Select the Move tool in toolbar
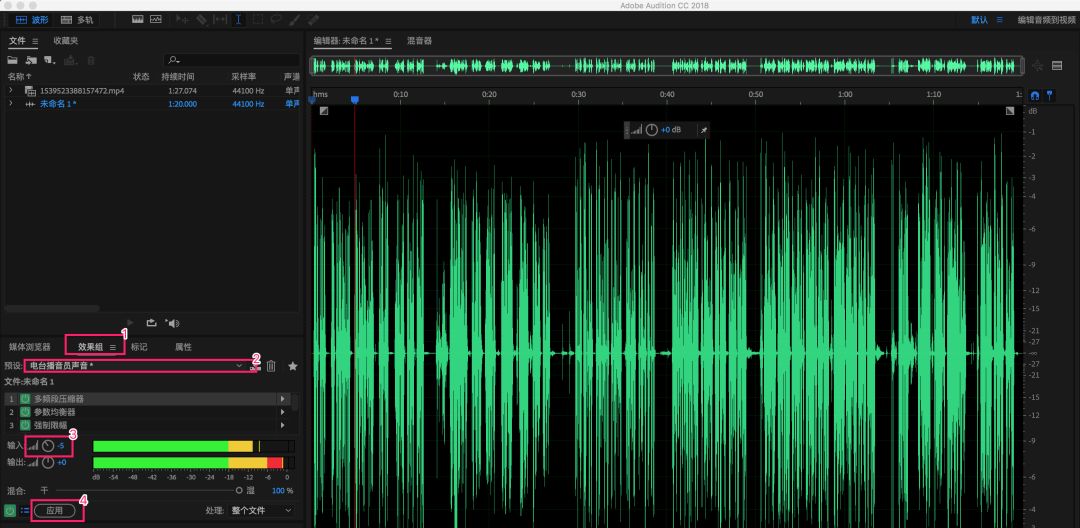 point(183,20)
